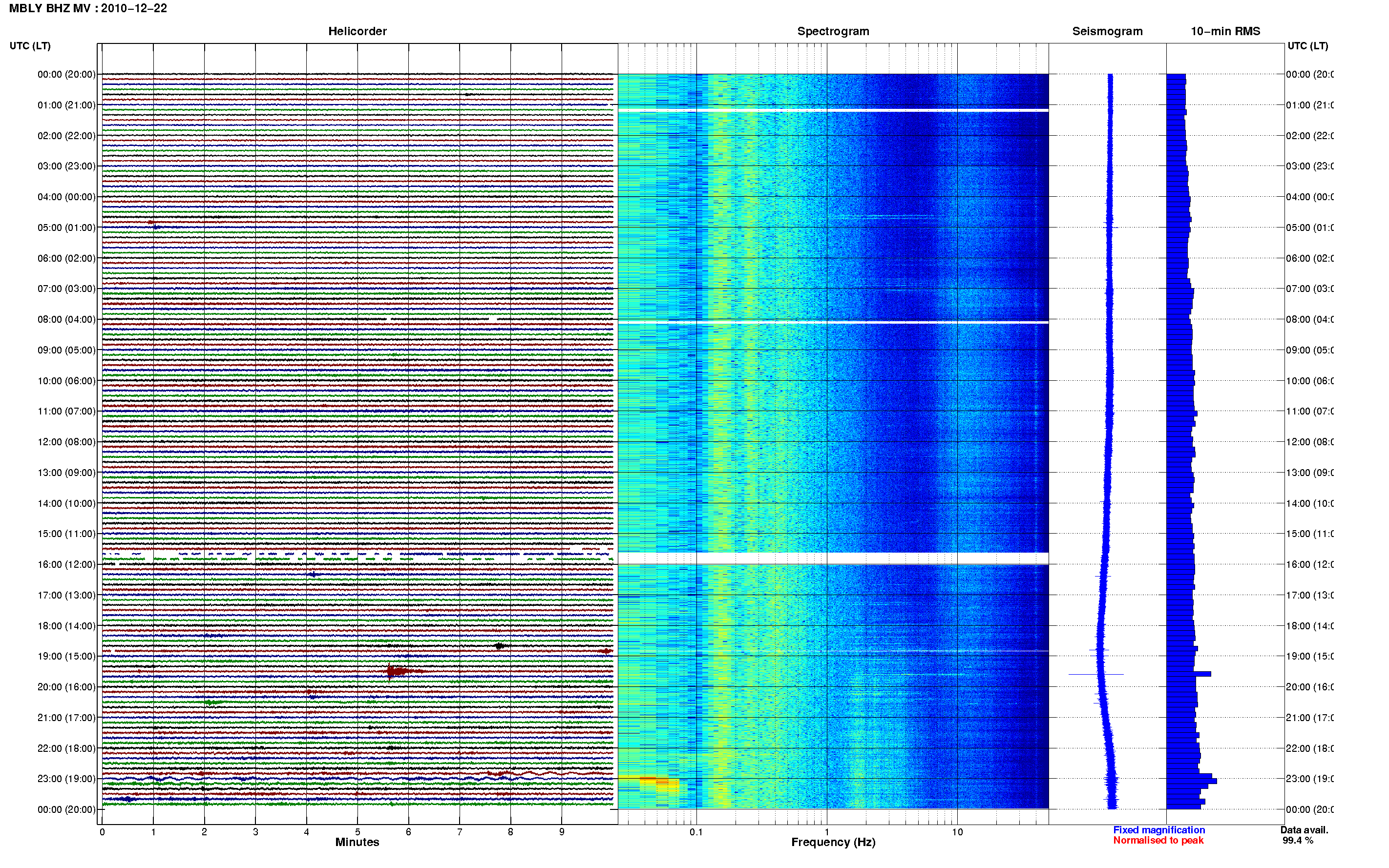Click the 10 tick label on frequency axis

[x=957, y=832]
